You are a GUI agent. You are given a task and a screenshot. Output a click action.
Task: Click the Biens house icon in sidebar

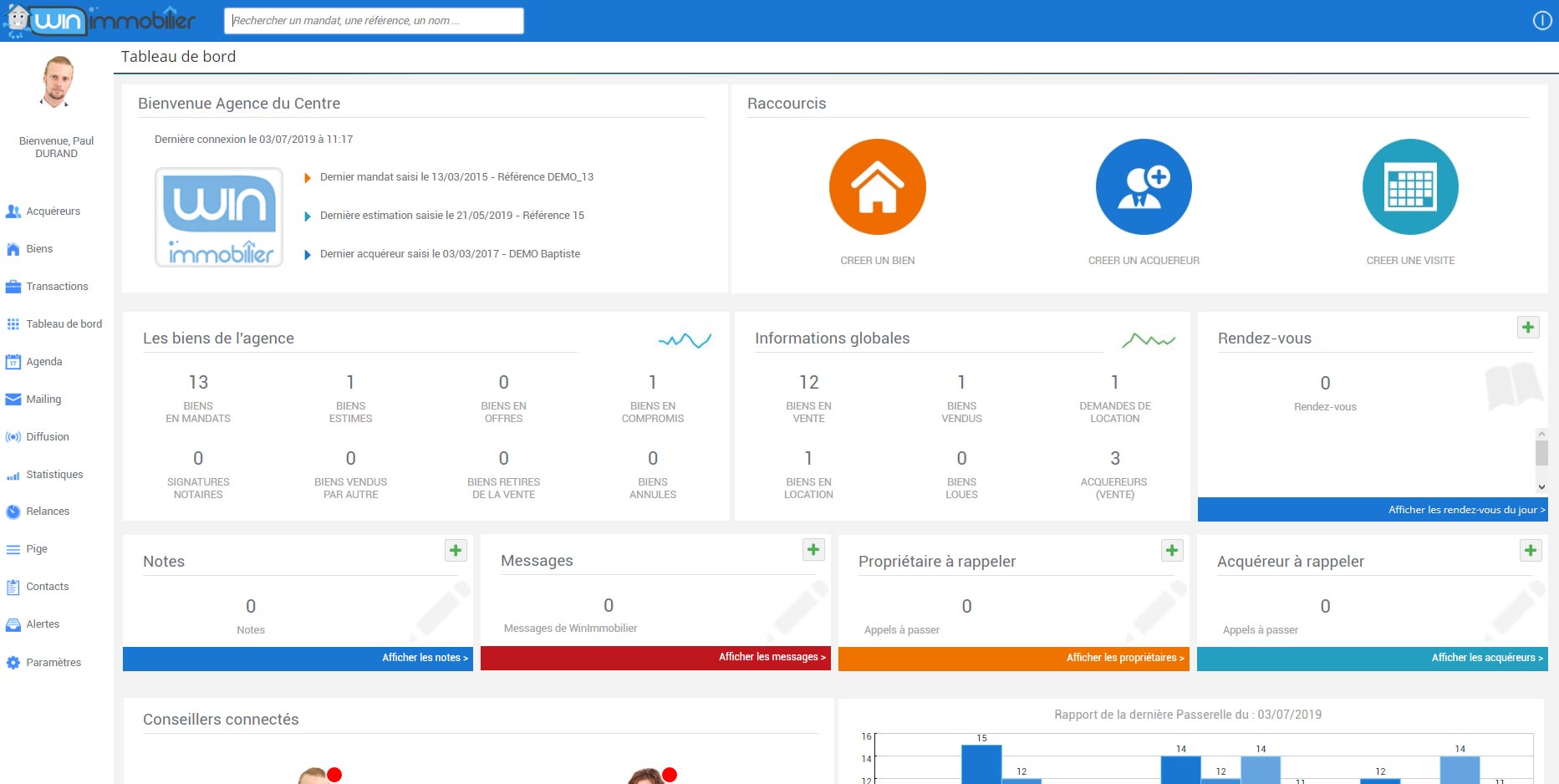[13, 249]
